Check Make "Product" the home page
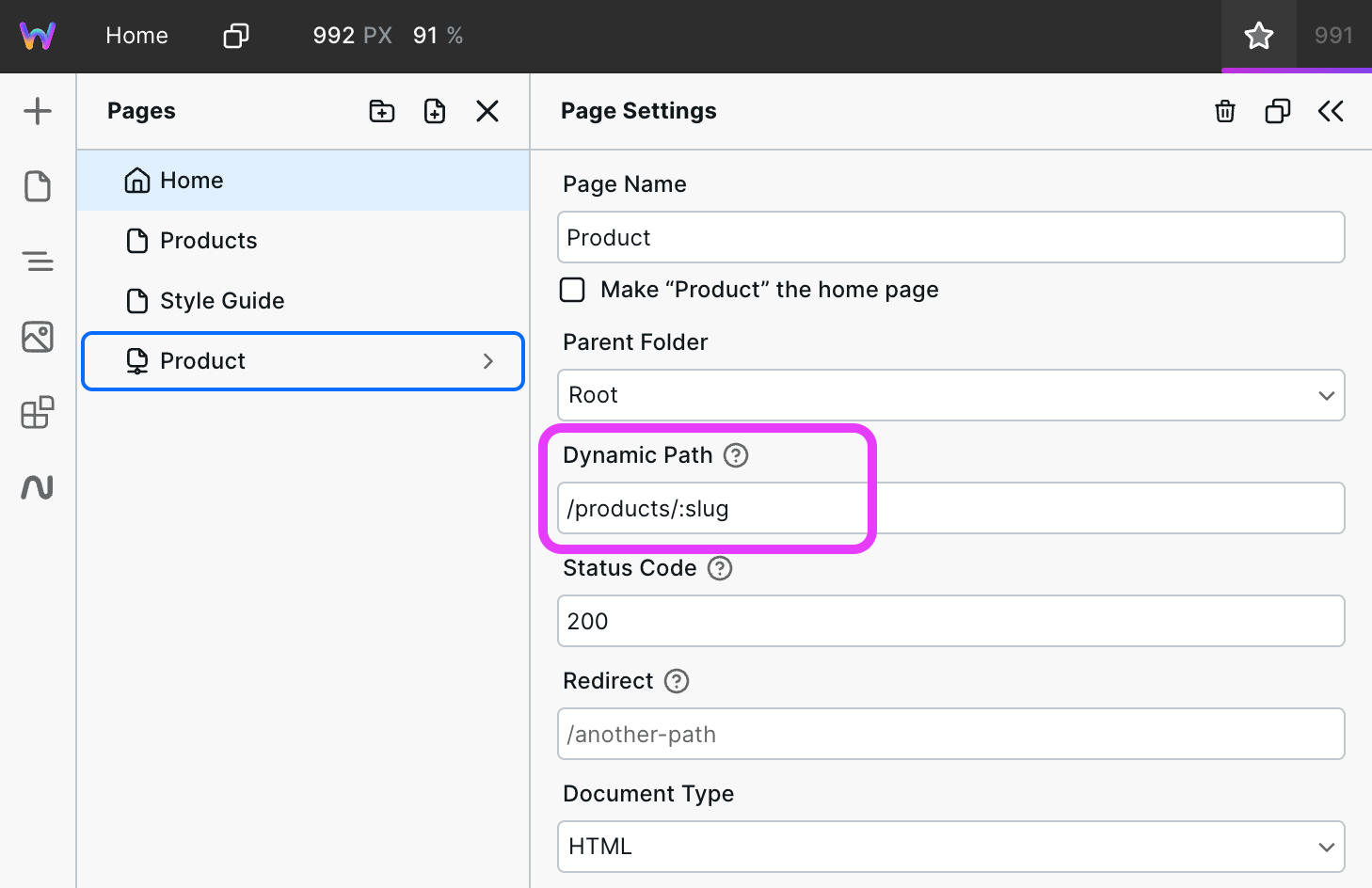This screenshot has height=888, width=1372. pos(572,290)
